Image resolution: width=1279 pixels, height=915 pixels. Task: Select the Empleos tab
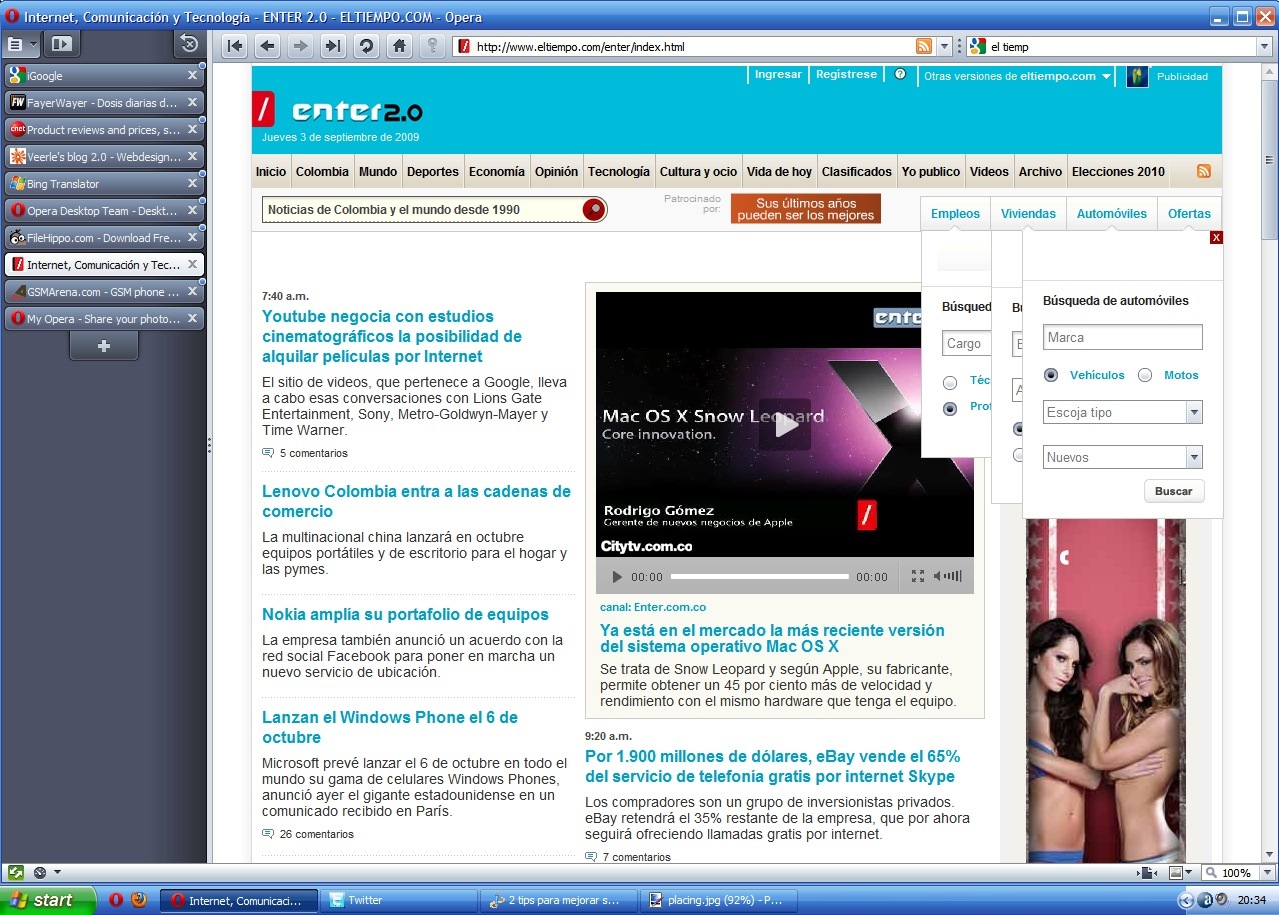pyautogui.click(x=955, y=213)
